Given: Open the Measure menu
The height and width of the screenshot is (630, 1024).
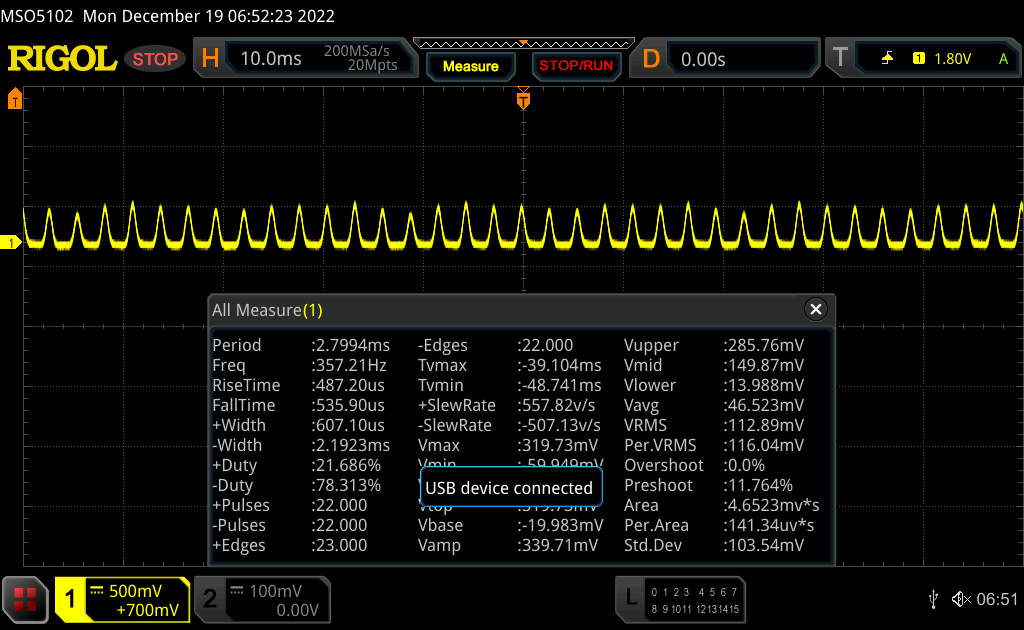Looking at the screenshot, I should click(470, 66).
